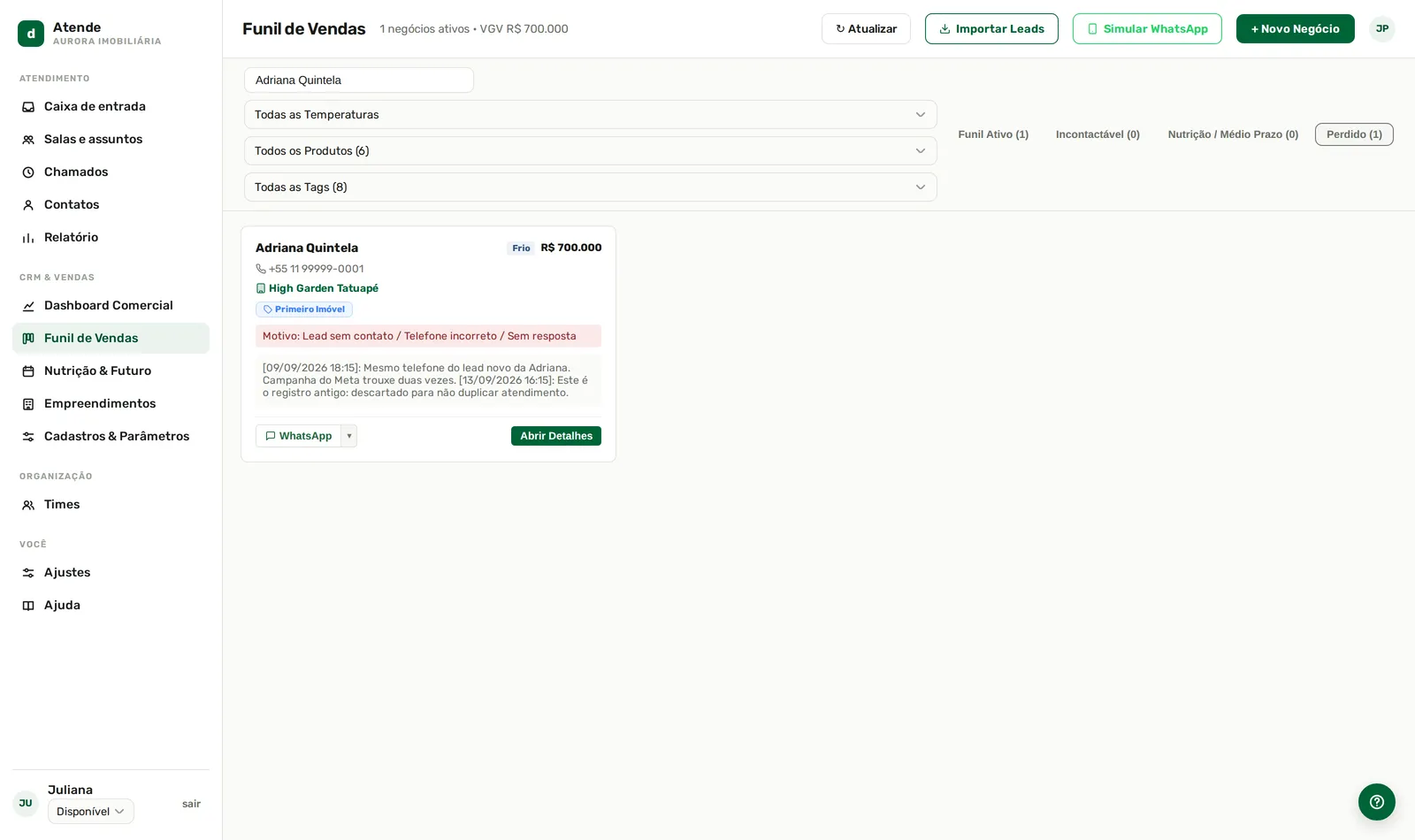Viewport: 1415px width, 840px height.
Task: Click the Atualizar button
Action: 866,29
